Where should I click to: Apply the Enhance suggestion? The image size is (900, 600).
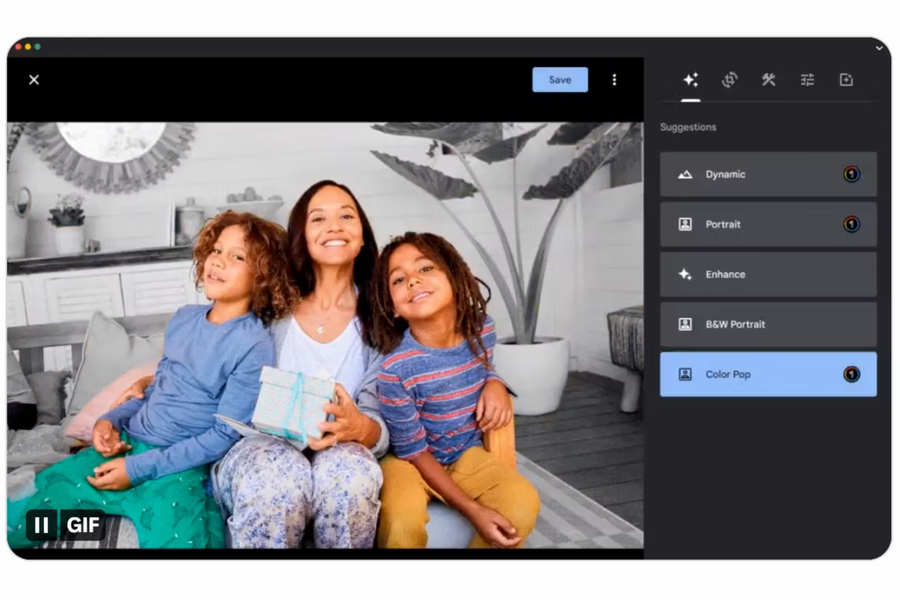click(x=768, y=274)
